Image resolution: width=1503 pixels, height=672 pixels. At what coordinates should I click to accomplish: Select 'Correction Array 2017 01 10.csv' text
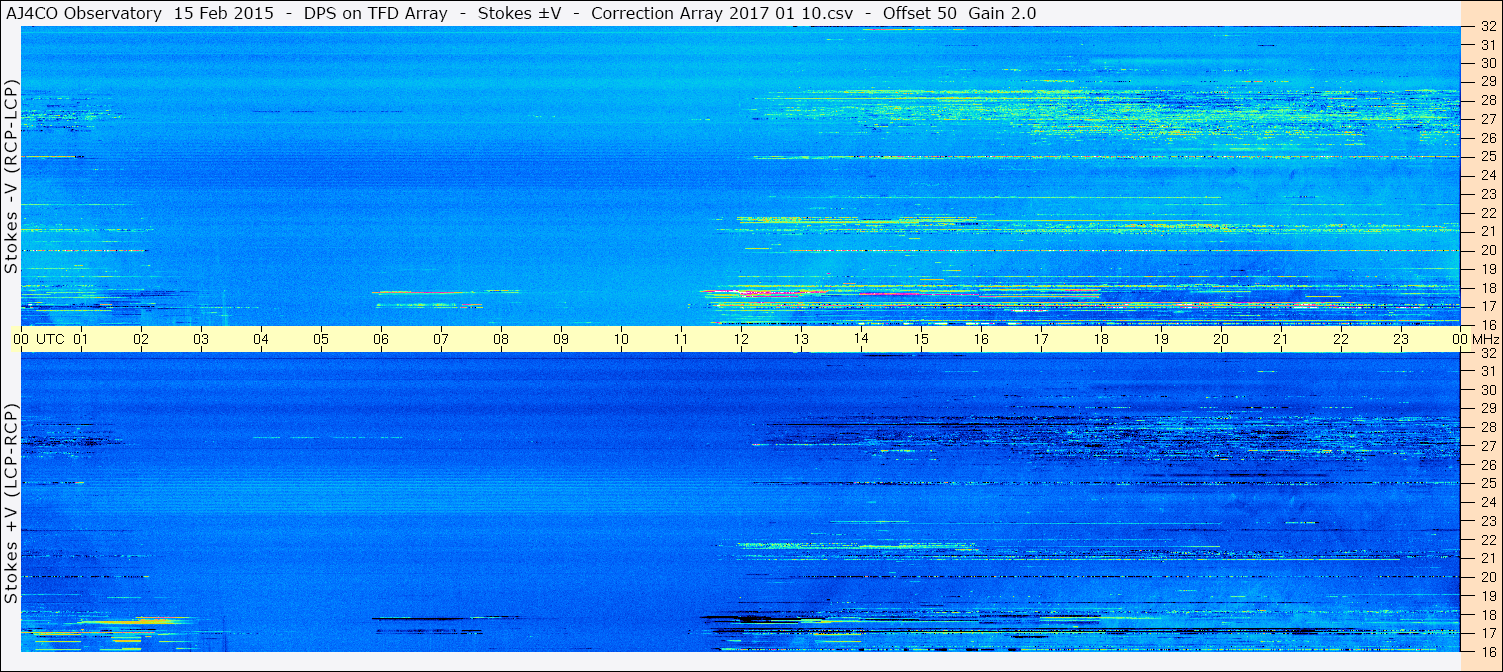[x=723, y=13]
